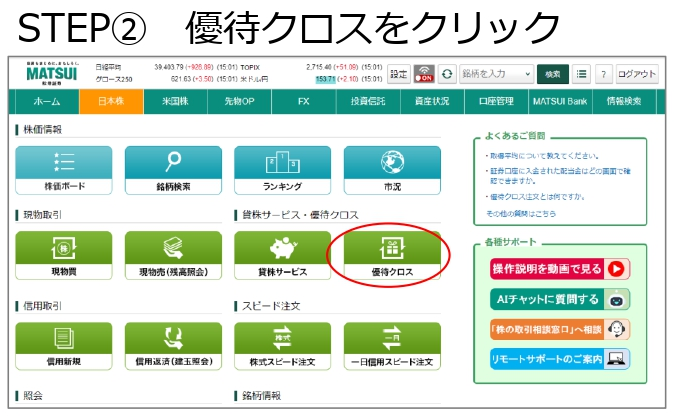
Task: Open FAQ about 配当金 in 証券口座
Action: tap(560, 176)
